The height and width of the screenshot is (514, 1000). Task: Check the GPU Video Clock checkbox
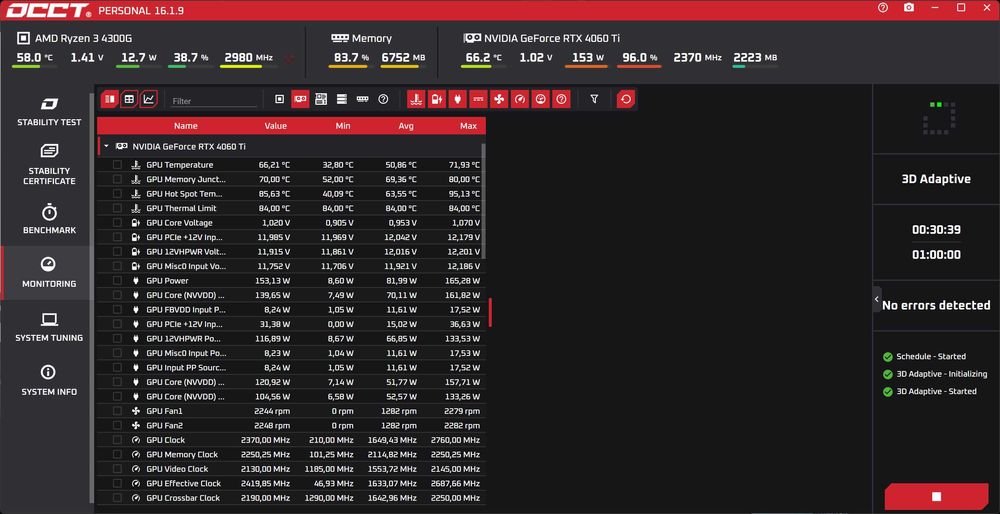coord(117,469)
